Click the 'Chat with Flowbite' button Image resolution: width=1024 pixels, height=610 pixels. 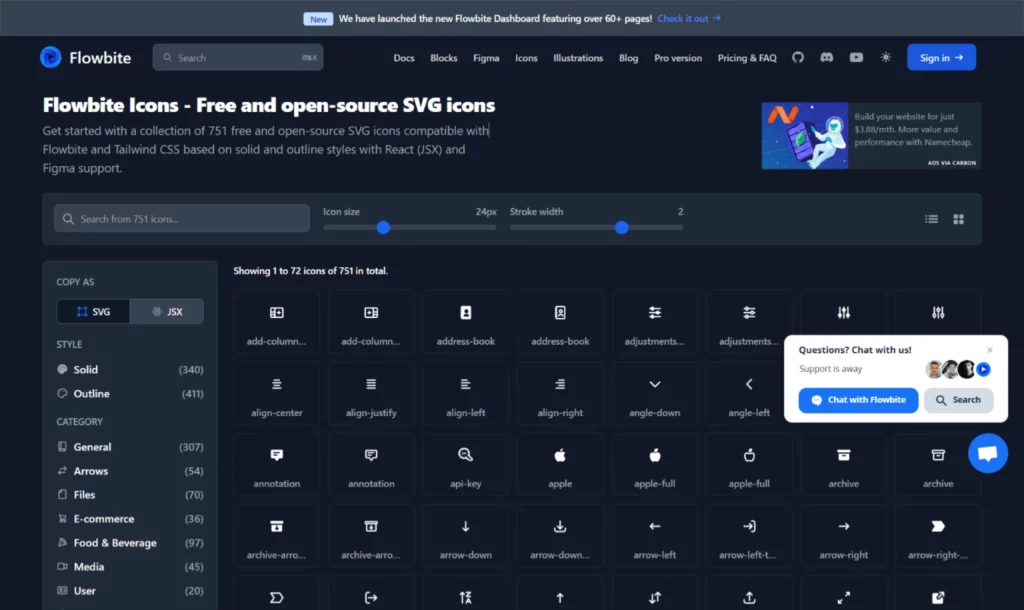(858, 400)
